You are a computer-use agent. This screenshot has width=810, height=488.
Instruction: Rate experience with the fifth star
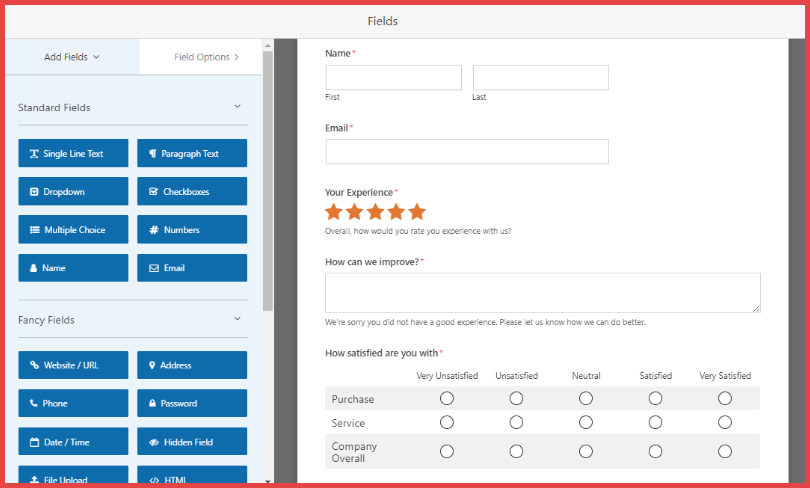417,212
